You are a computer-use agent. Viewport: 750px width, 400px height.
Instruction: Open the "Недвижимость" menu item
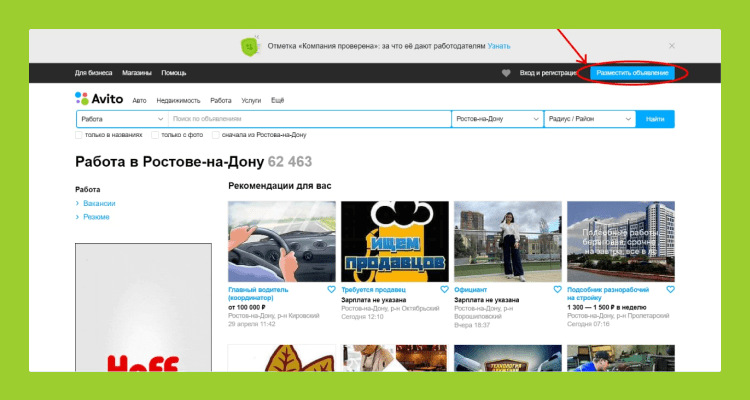click(x=178, y=101)
